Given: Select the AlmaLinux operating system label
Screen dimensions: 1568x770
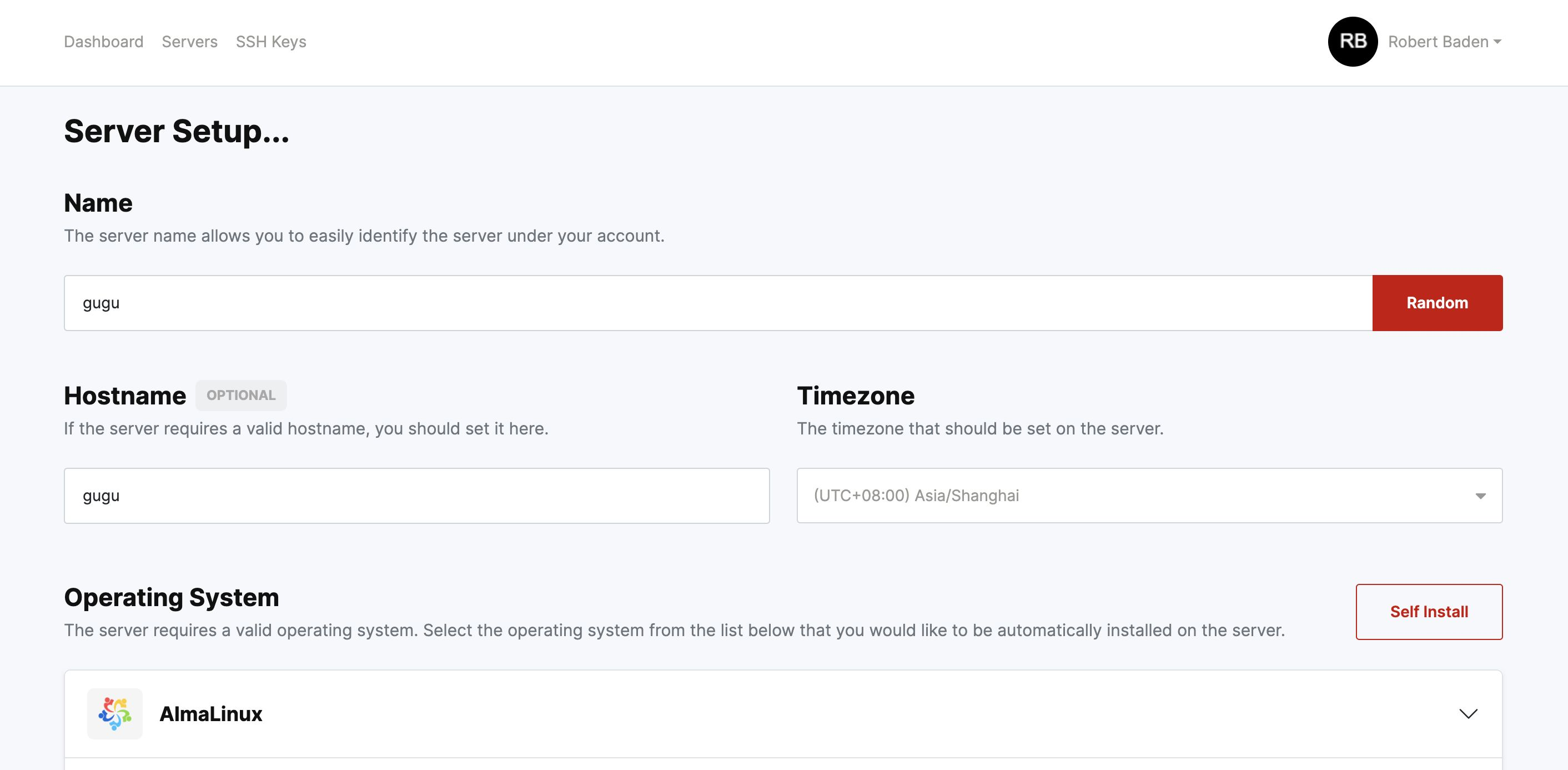Looking at the screenshot, I should pyautogui.click(x=210, y=713).
